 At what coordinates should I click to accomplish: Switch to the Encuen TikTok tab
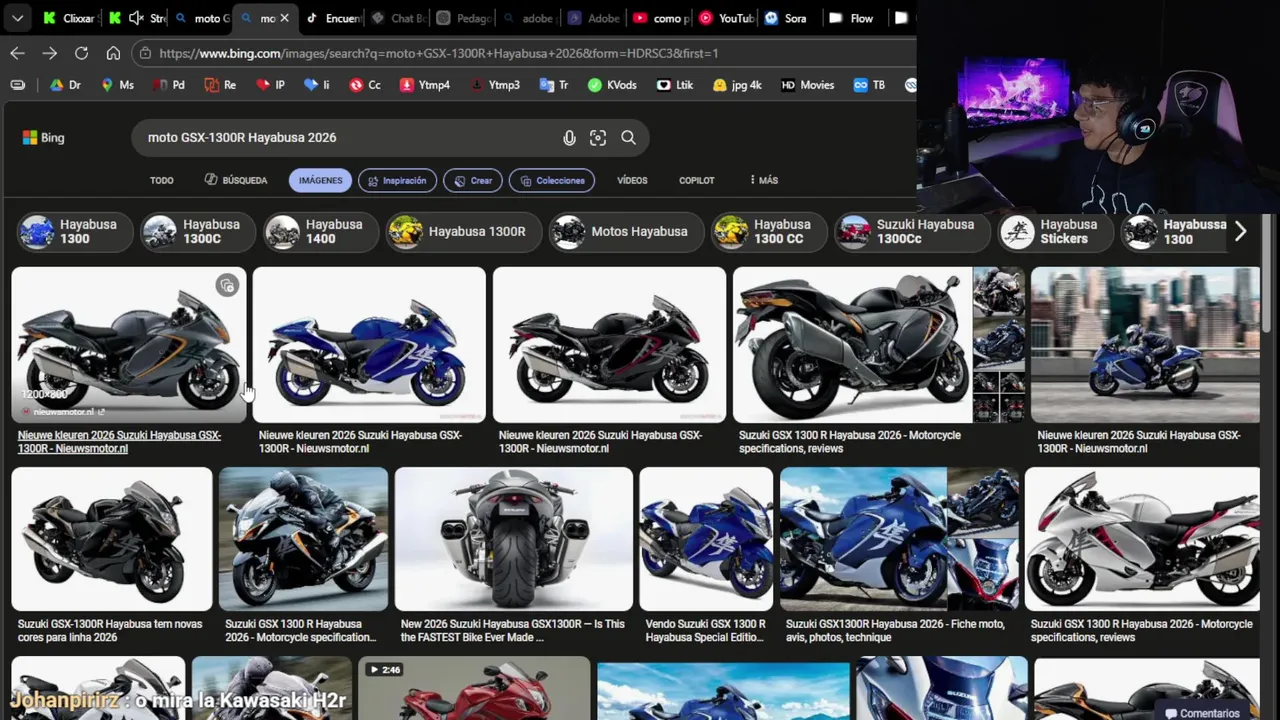(x=331, y=18)
